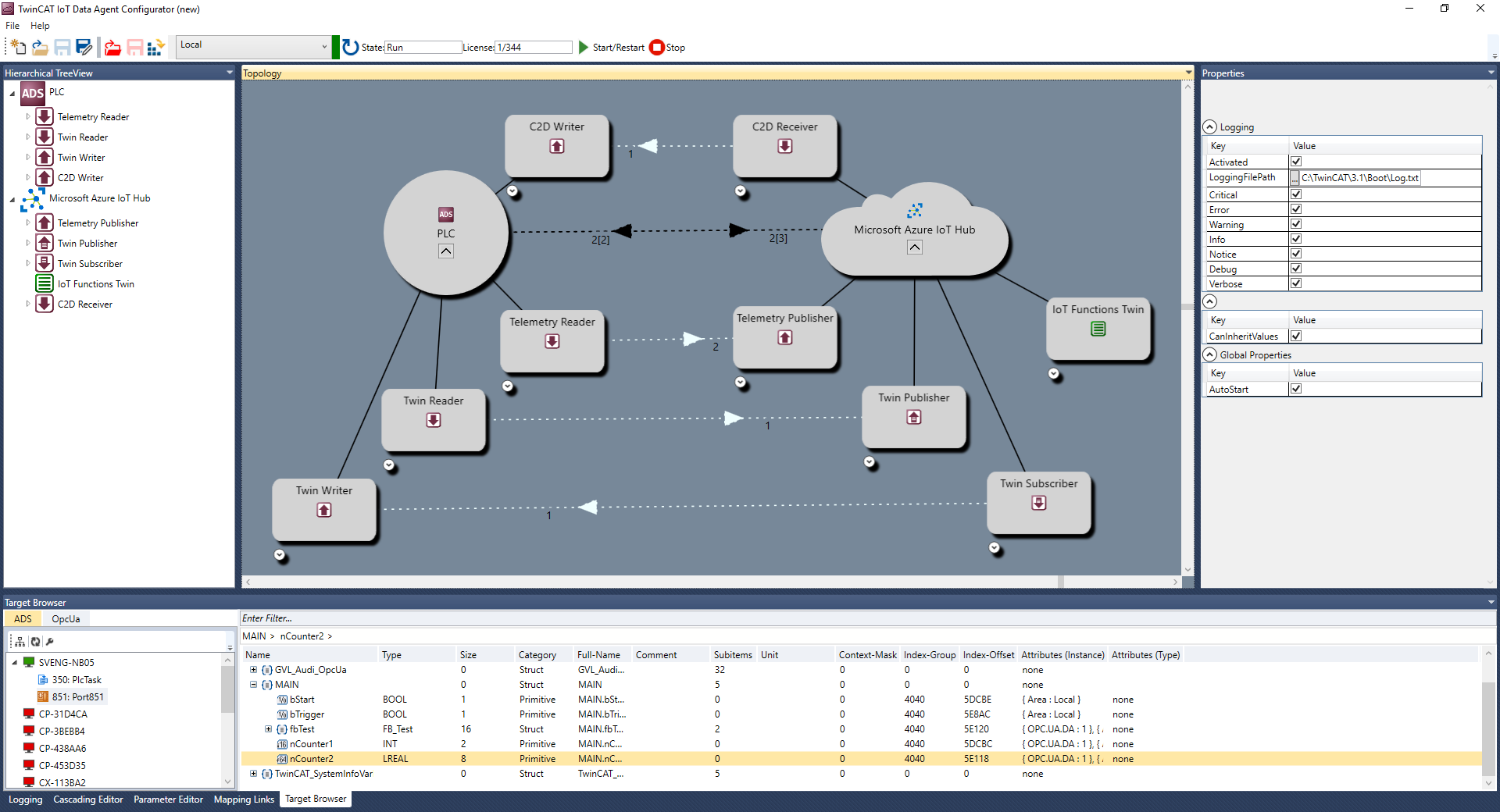Click the upload icon in C2D Writer node

[557, 147]
